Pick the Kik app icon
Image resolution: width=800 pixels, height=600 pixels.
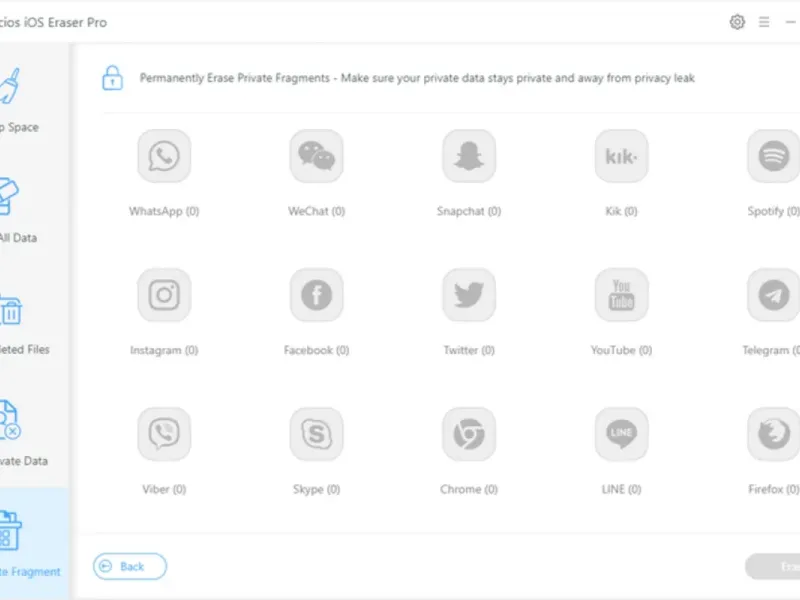point(621,156)
